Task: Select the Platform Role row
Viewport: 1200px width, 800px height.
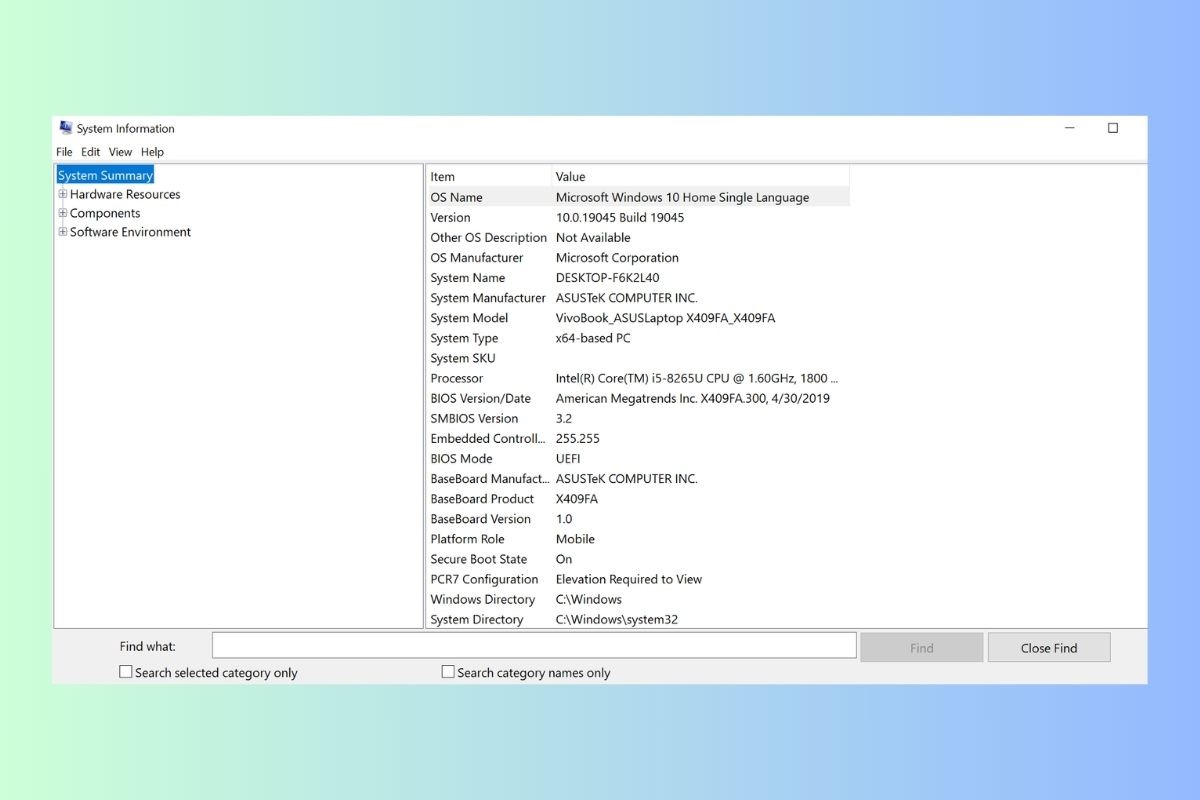Action: [638, 539]
